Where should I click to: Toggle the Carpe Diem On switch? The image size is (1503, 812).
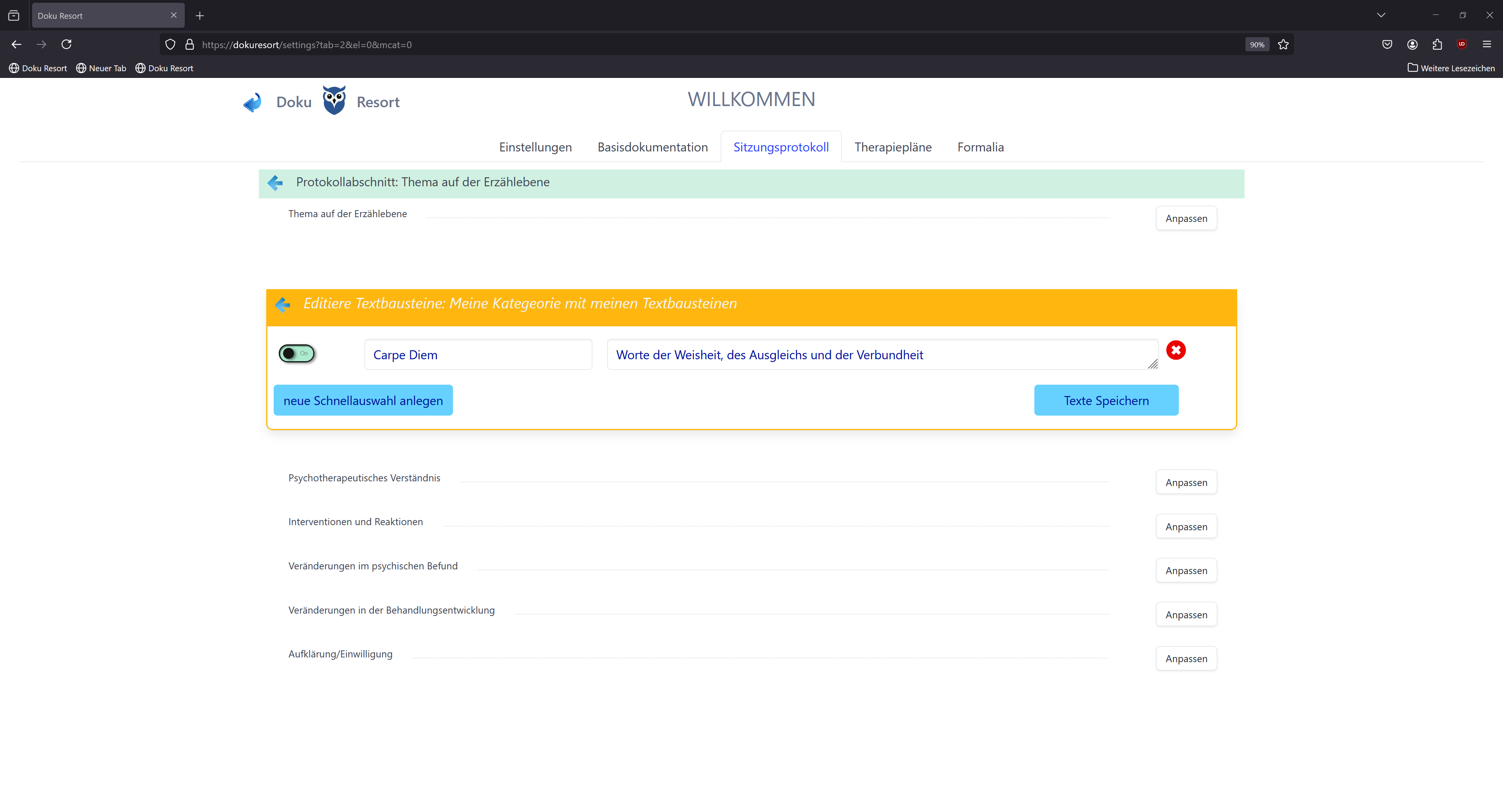tap(296, 353)
